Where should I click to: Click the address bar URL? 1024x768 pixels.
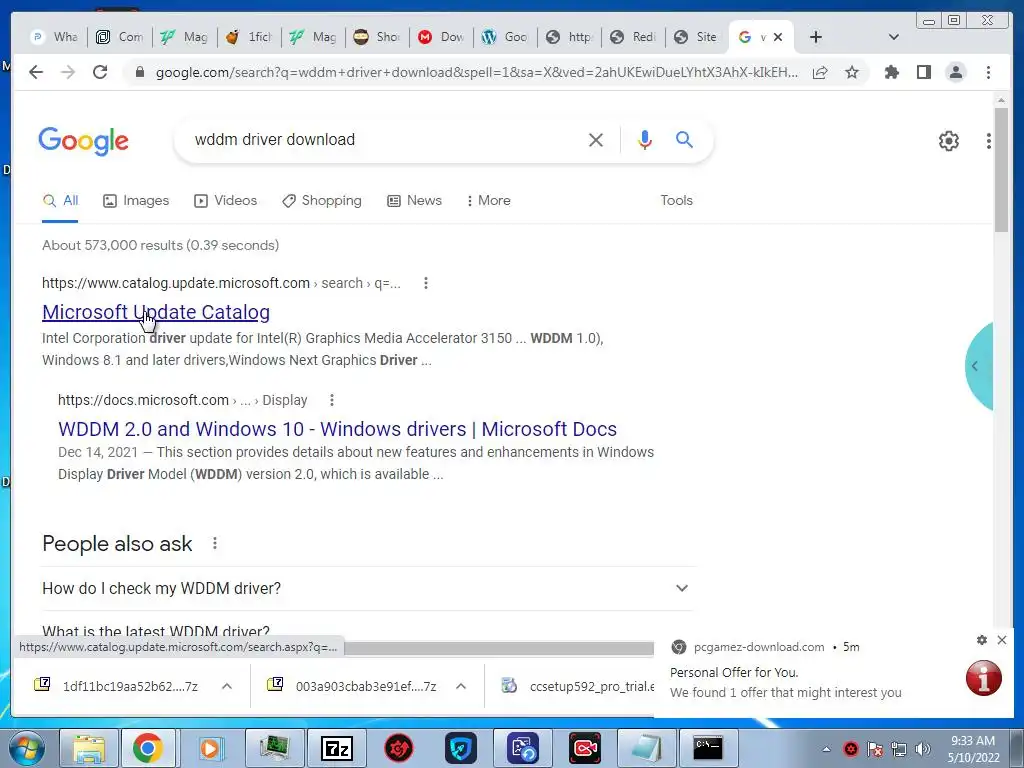pos(477,72)
